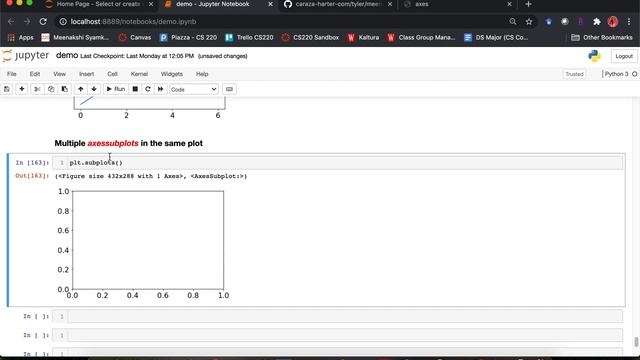
Task: Close the axes tab
Action: [509, 4]
